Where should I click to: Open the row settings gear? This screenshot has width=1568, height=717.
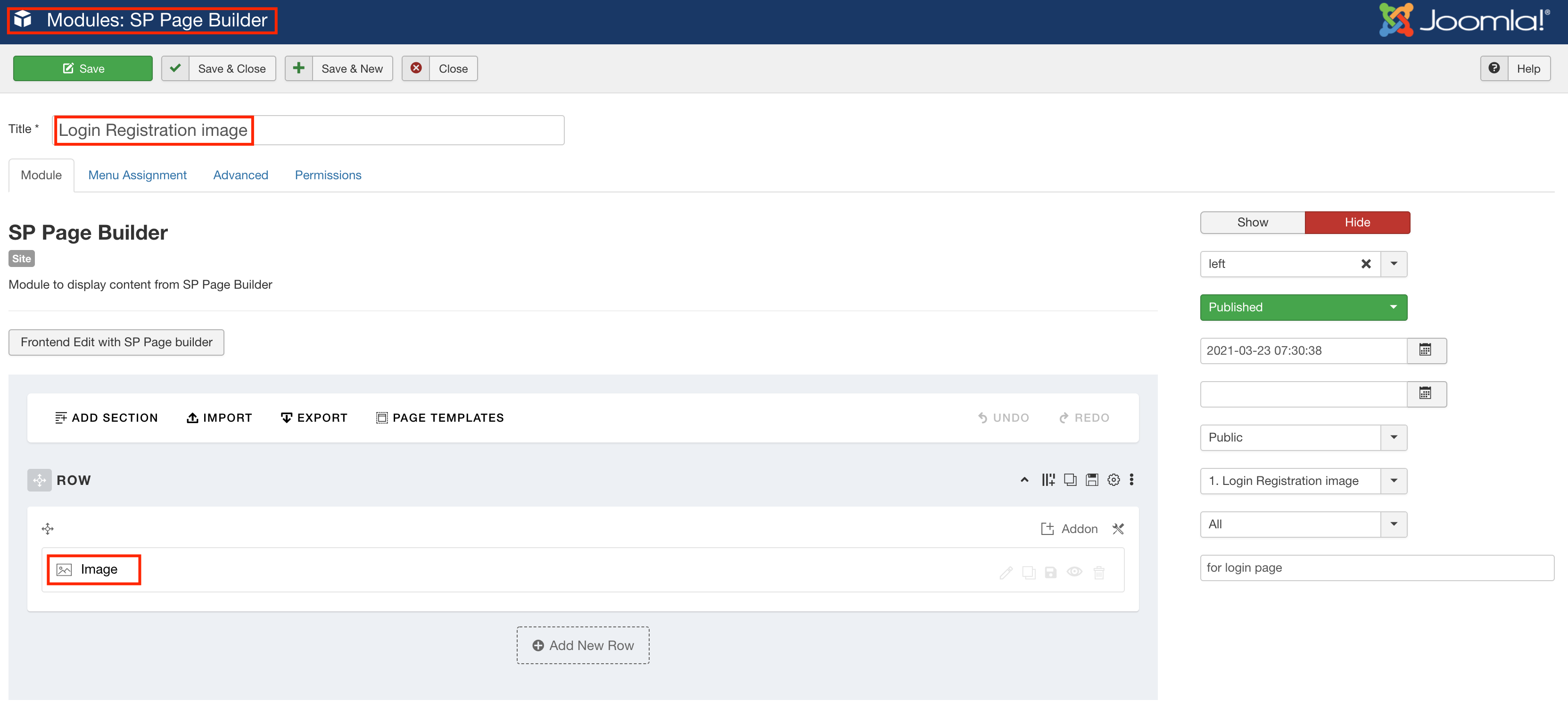point(1114,480)
